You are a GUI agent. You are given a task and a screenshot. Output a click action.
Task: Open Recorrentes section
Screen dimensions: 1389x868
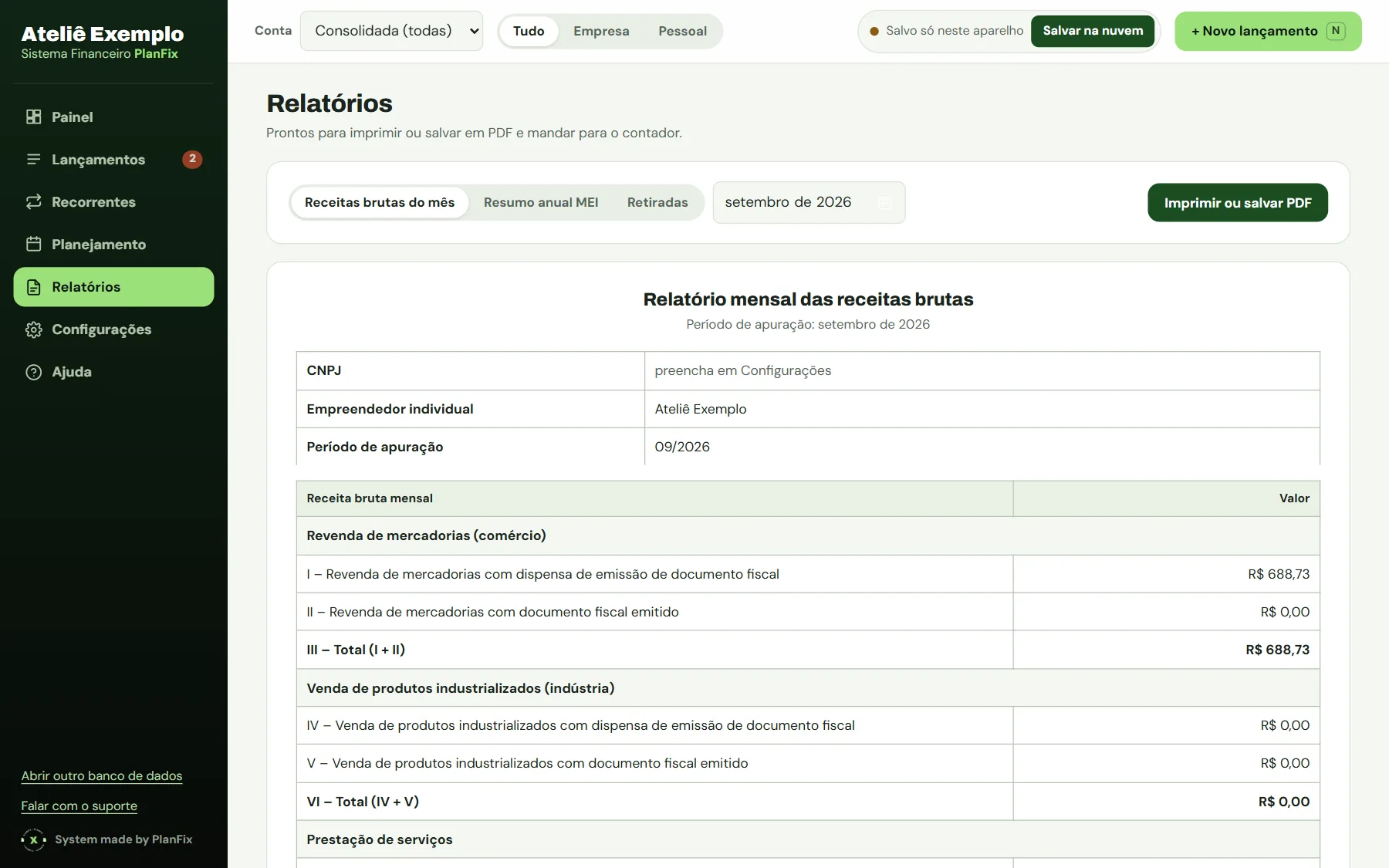113,202
